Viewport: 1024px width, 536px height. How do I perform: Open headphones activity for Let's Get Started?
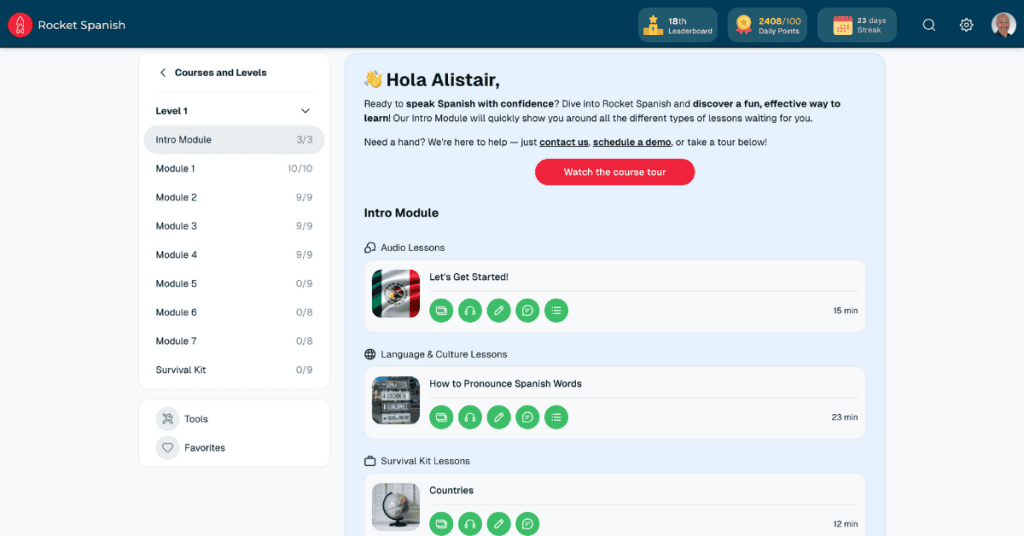click(470, 311)
